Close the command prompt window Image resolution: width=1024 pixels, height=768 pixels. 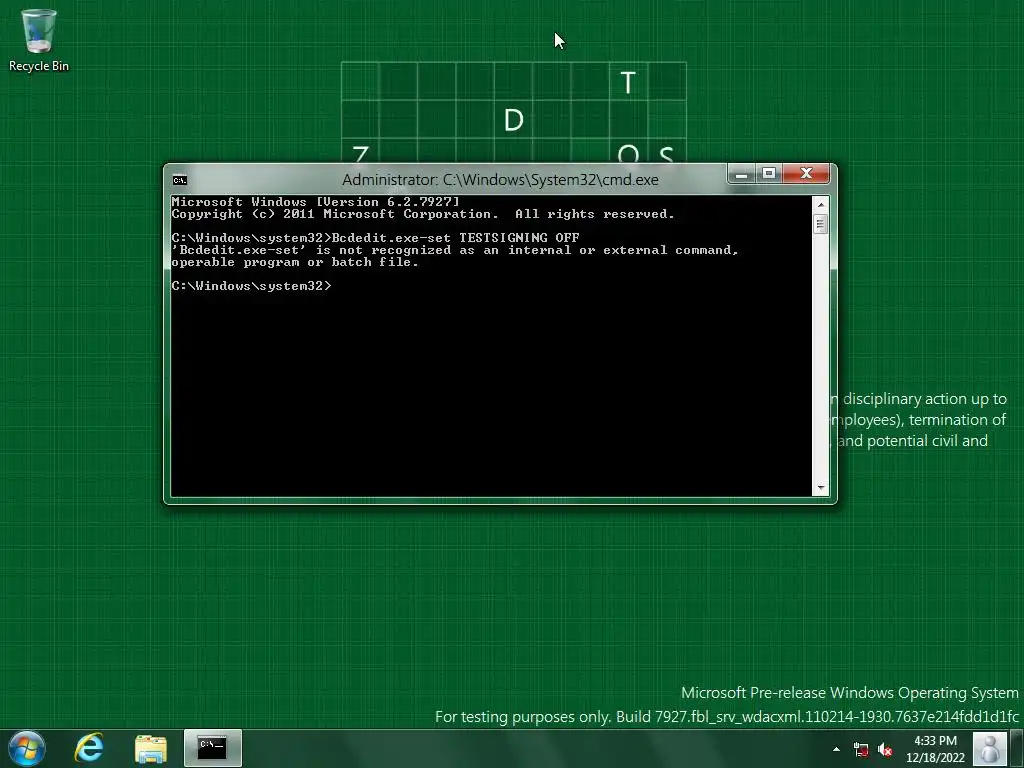[x=807, y=174]
